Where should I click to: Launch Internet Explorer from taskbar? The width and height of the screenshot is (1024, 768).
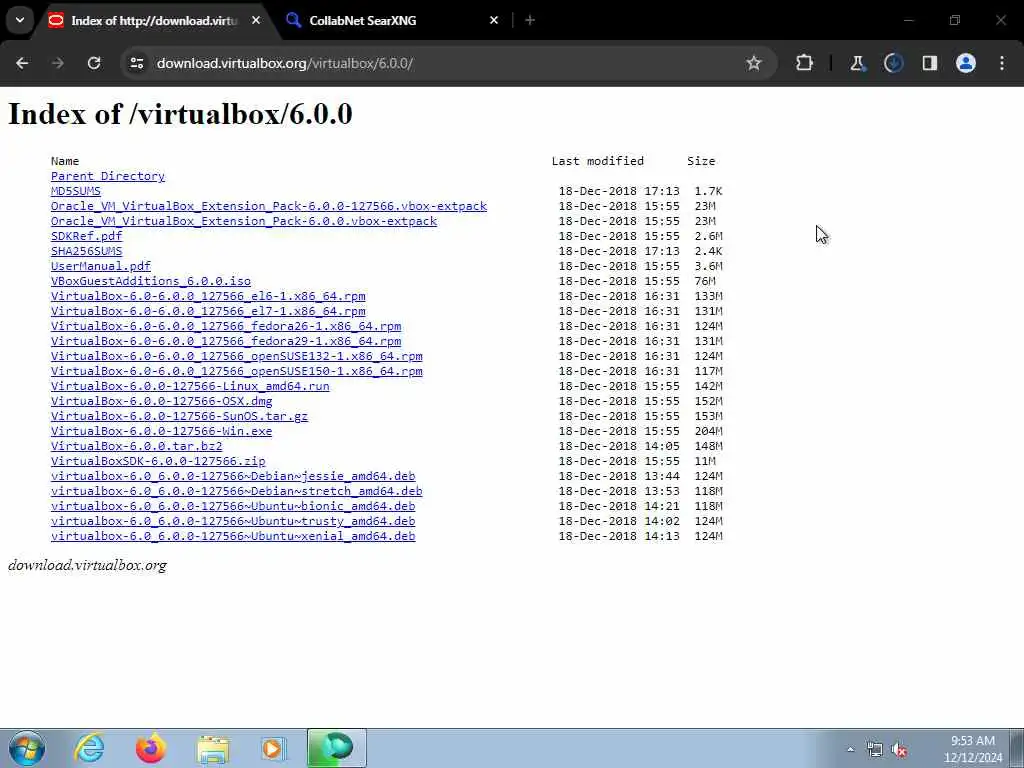point(89,748)
